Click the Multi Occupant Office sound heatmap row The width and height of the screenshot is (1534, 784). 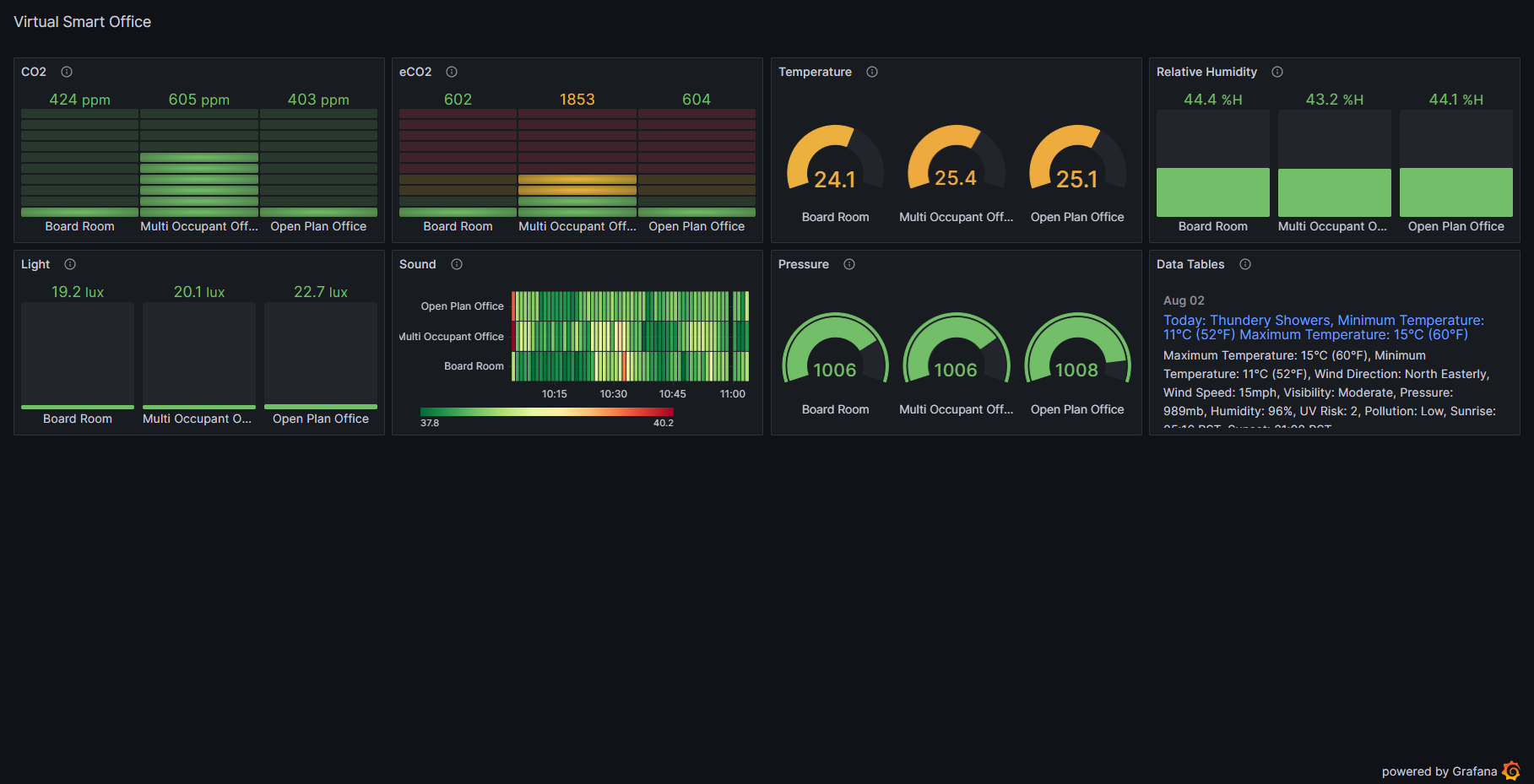[x=631, y=336]
